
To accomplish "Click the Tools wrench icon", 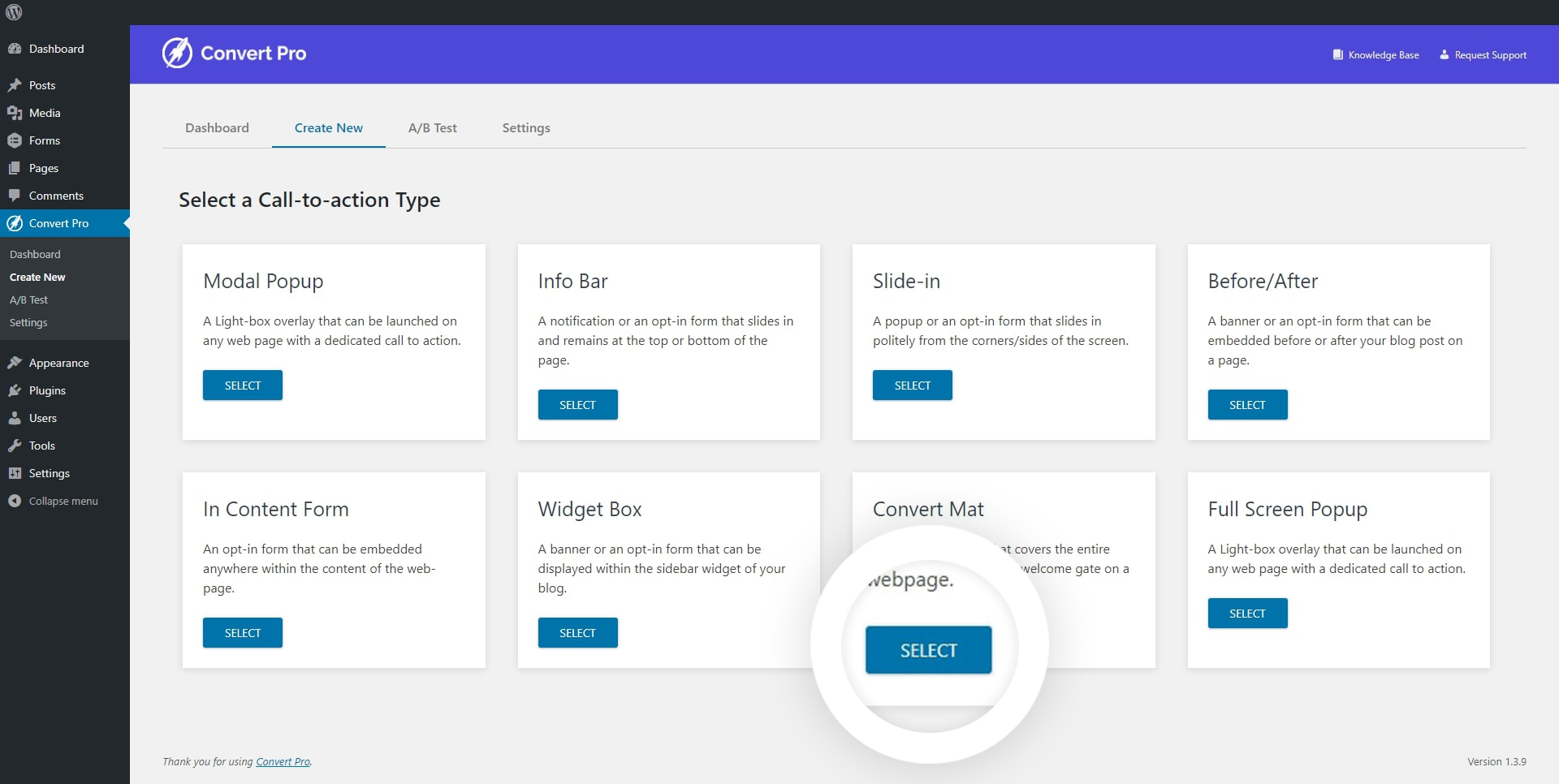I will coord(15,446).
